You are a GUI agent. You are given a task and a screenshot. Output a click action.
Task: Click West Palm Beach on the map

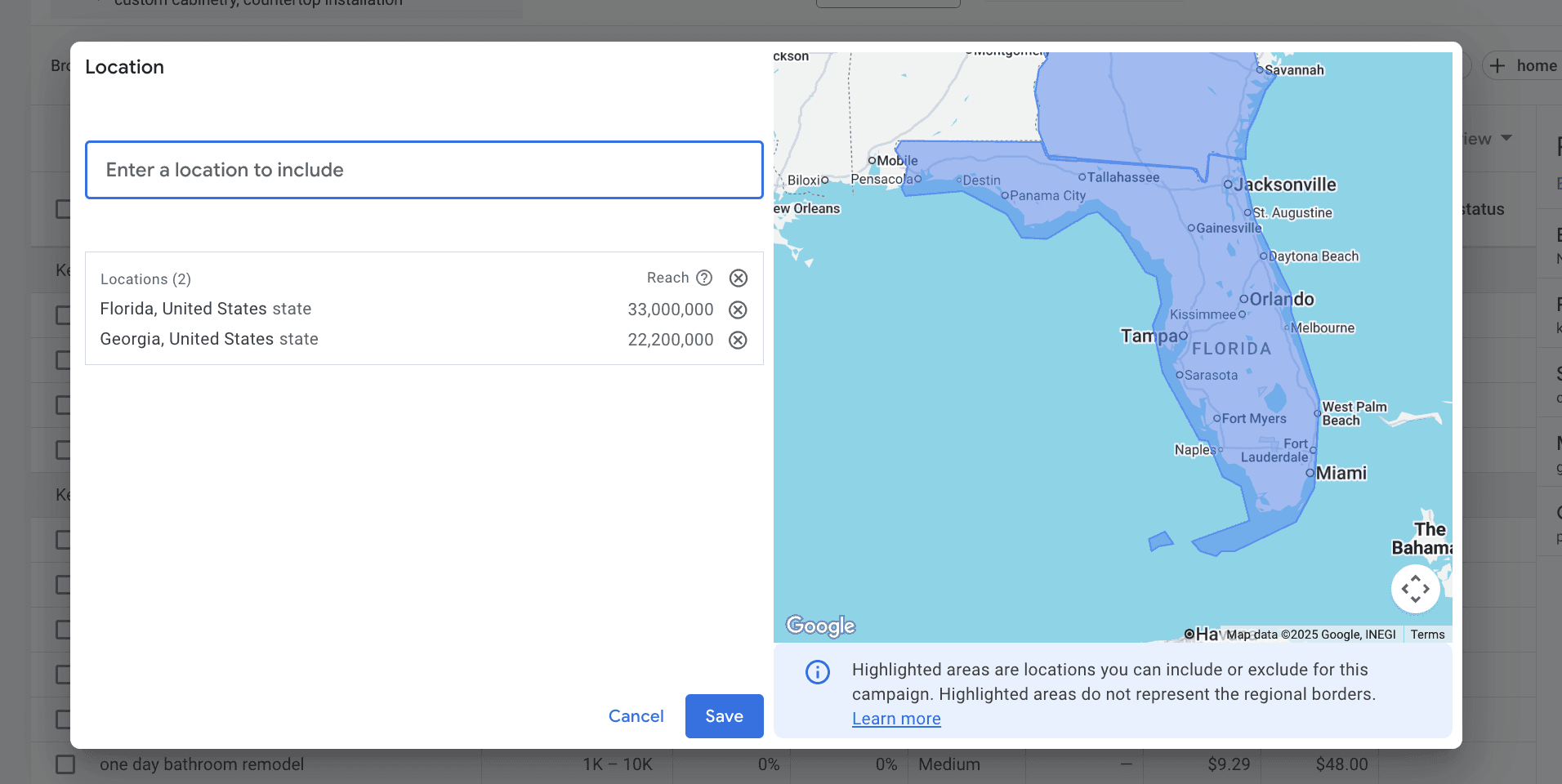point(1354,413)
